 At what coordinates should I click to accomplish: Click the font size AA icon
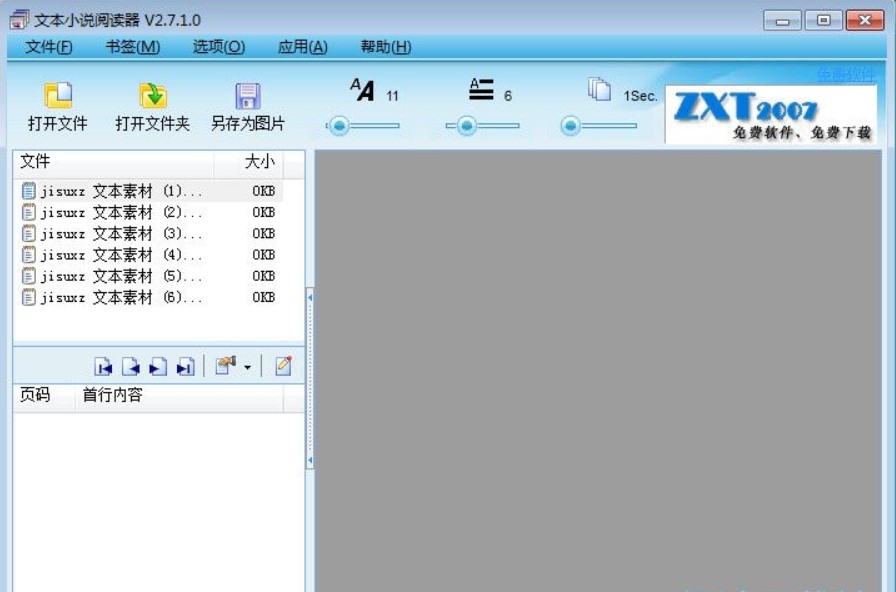pyautogui.click(x=362, y=90)
